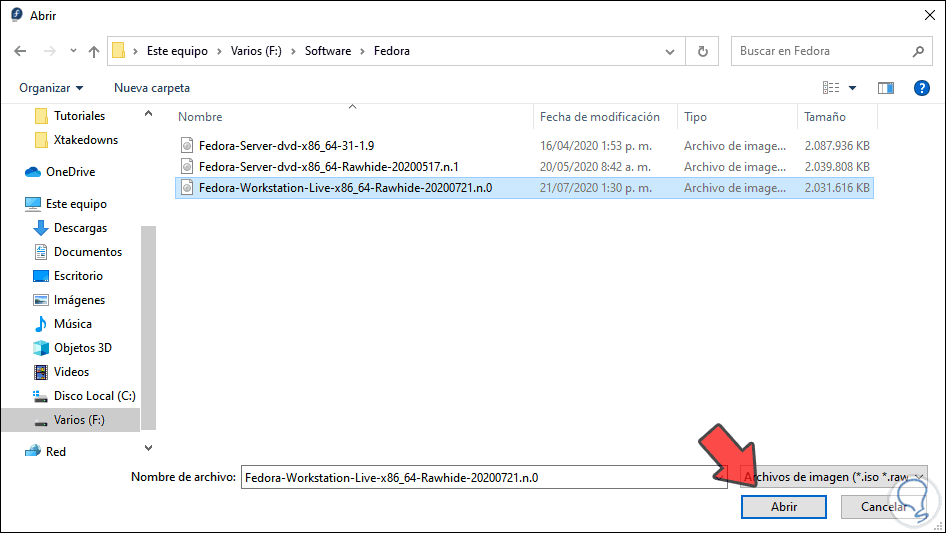This screenshot has width=946, height=533.
Task: Go back using the left arrow
Action: (x=21, y=51)
